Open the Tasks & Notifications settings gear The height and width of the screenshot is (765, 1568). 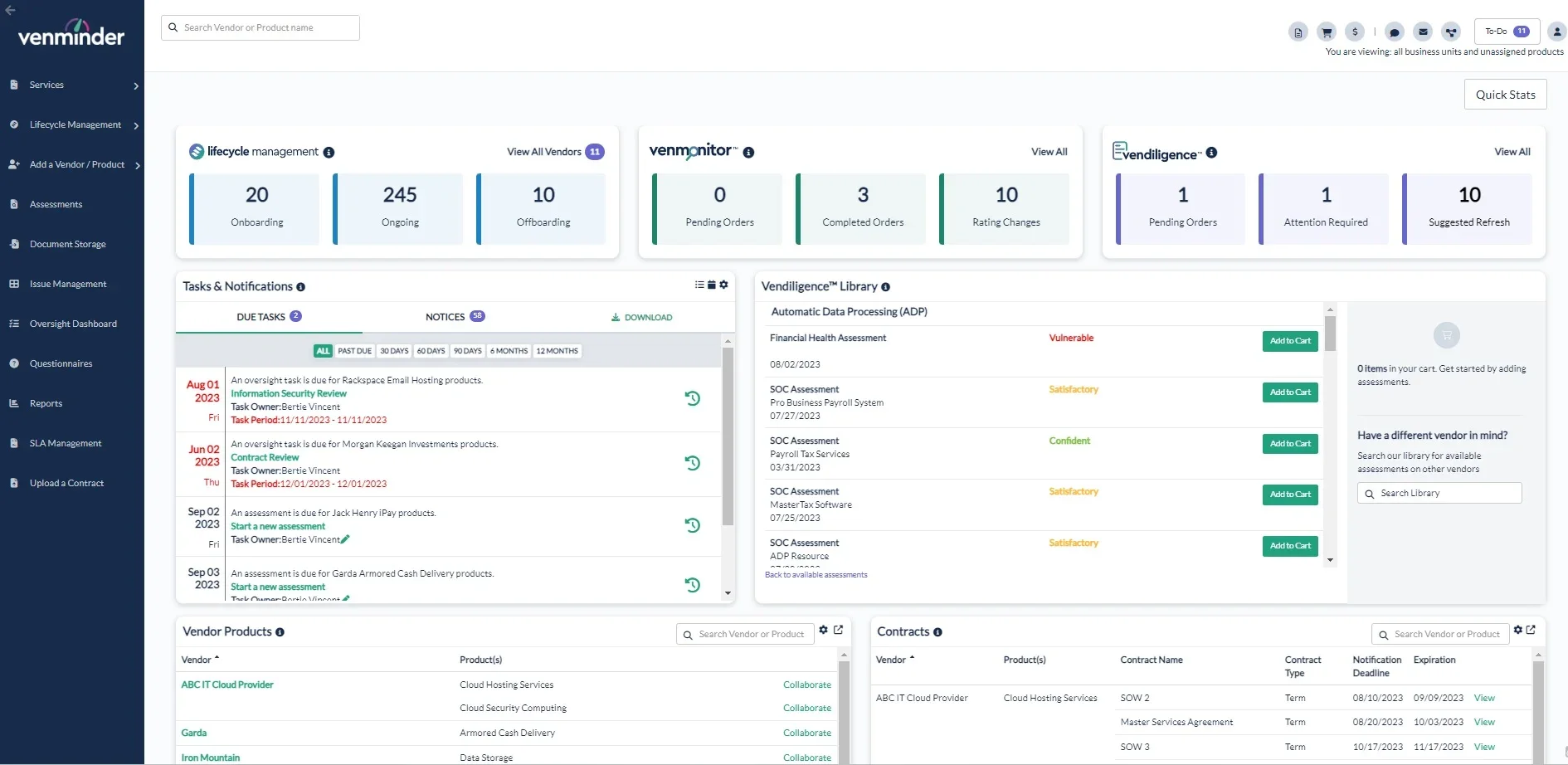(x=723, y=285)
